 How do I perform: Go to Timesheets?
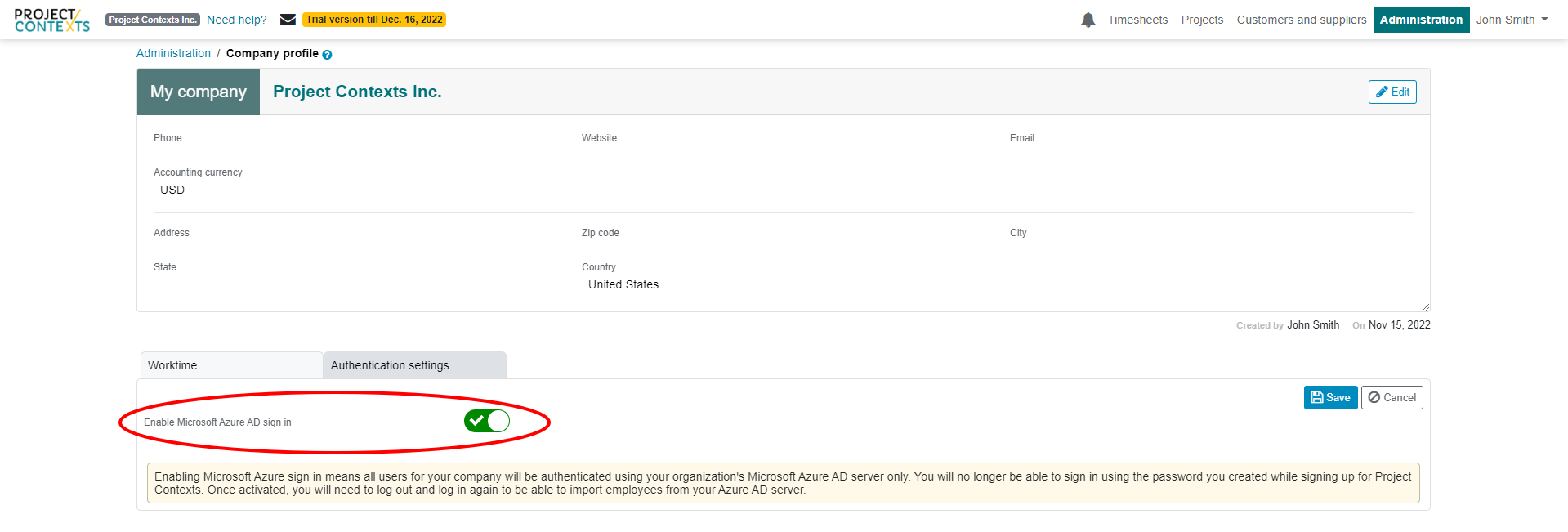(1137, 20)
